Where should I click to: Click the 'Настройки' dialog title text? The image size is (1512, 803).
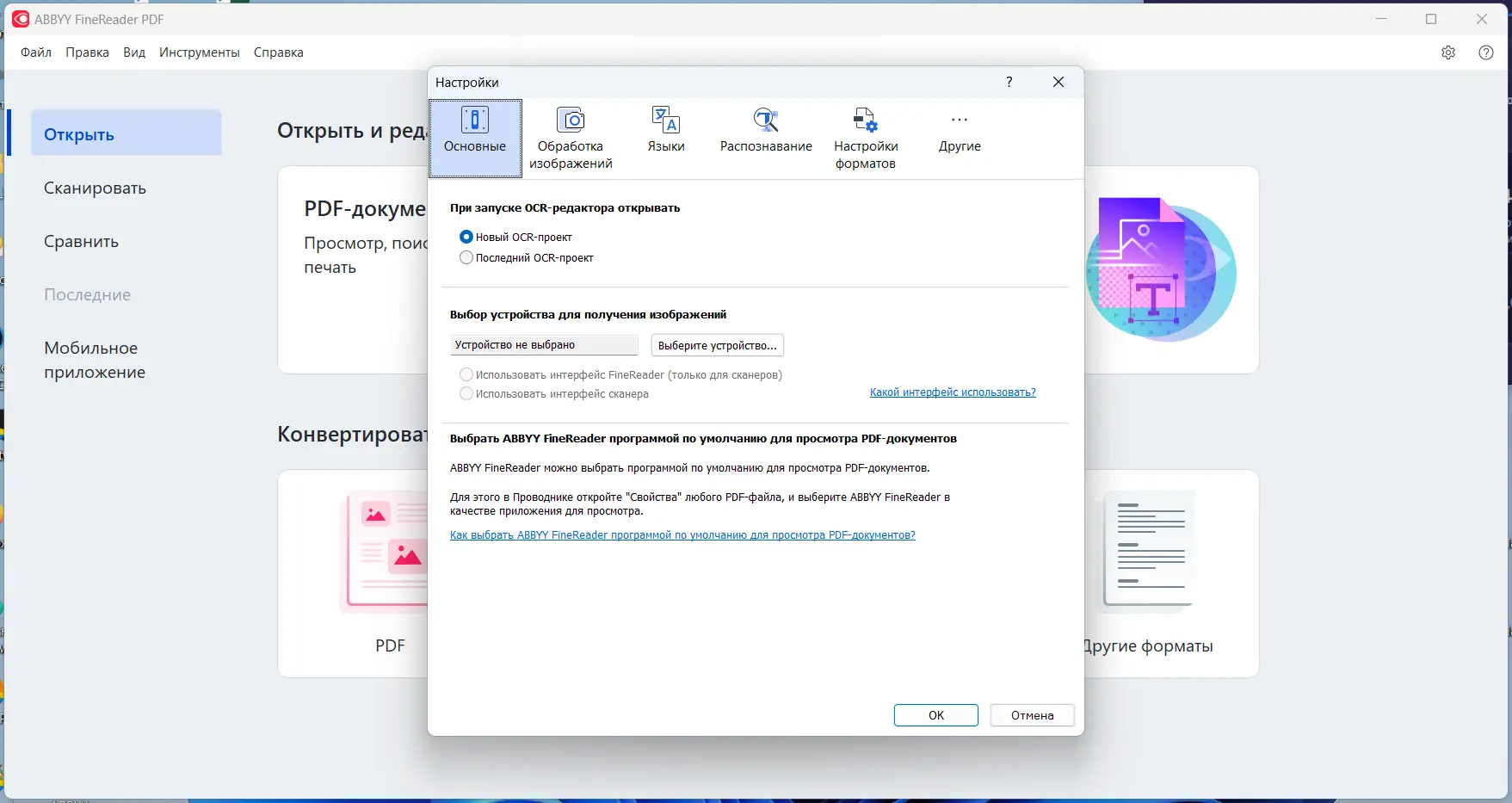(467, 83)
